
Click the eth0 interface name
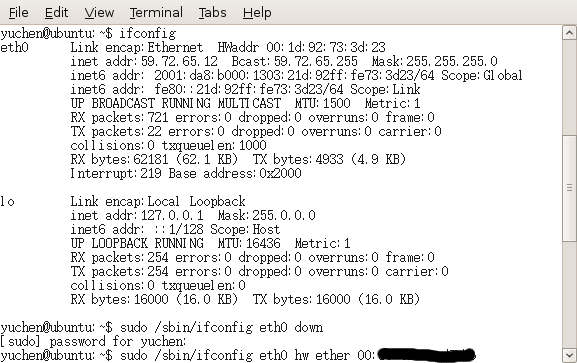point(14,47)
